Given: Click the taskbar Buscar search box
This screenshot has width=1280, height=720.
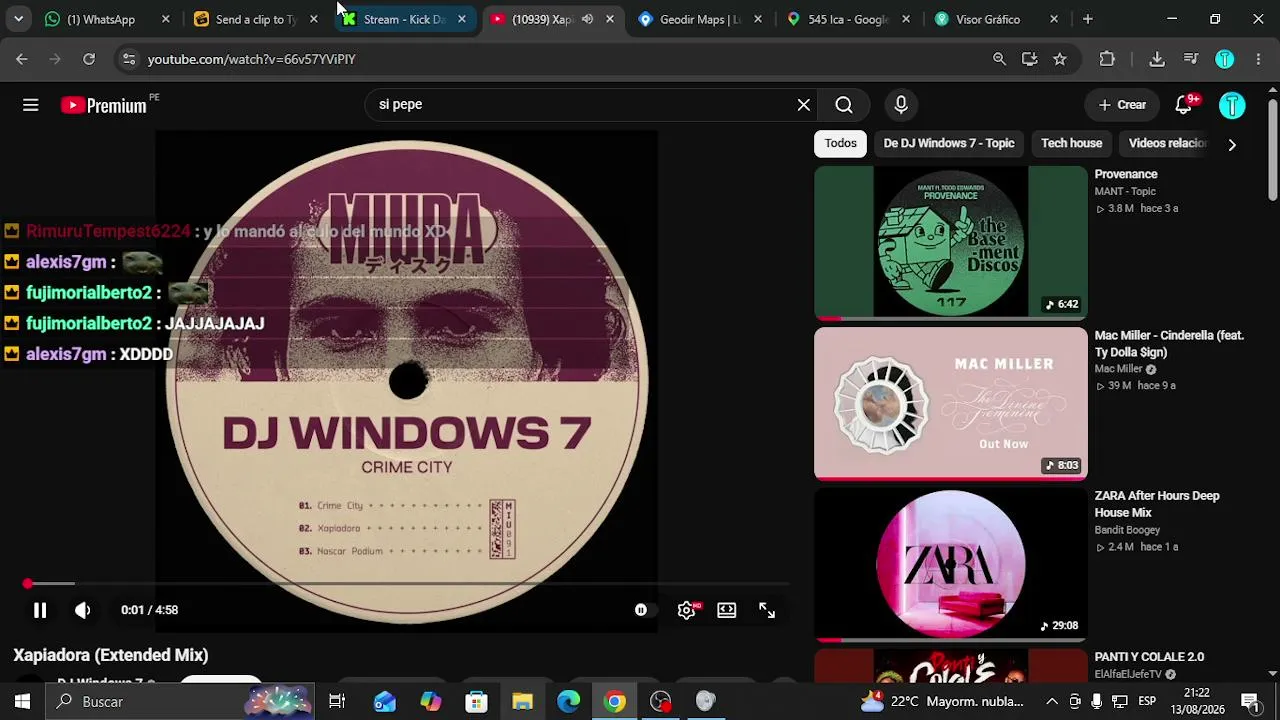Looking at the screenshot, I should pyautogui.click(x=180, y=702).
